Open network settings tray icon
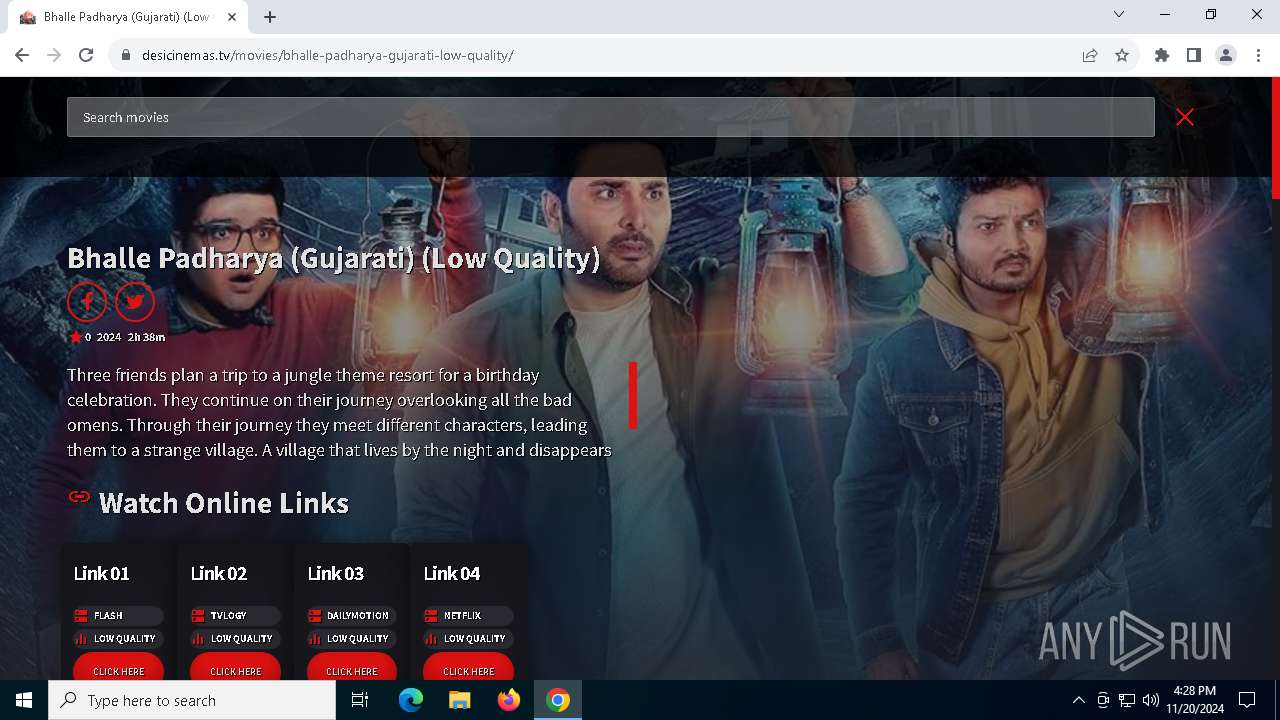 (1127, 700)
